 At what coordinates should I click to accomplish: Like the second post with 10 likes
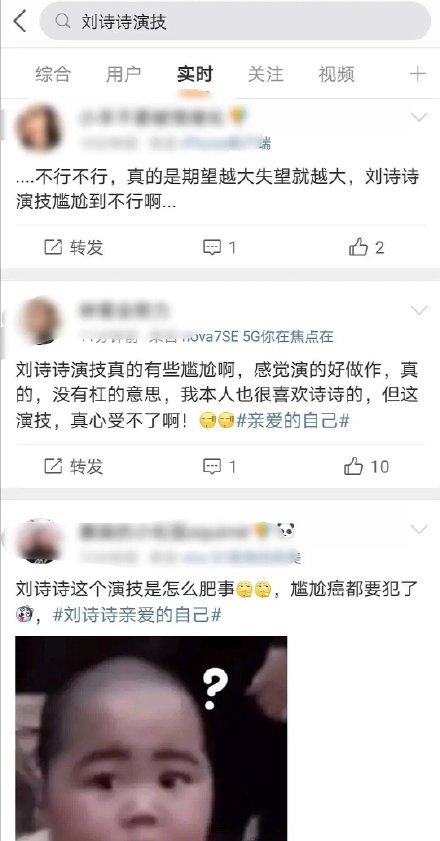[x=366, y=467]
